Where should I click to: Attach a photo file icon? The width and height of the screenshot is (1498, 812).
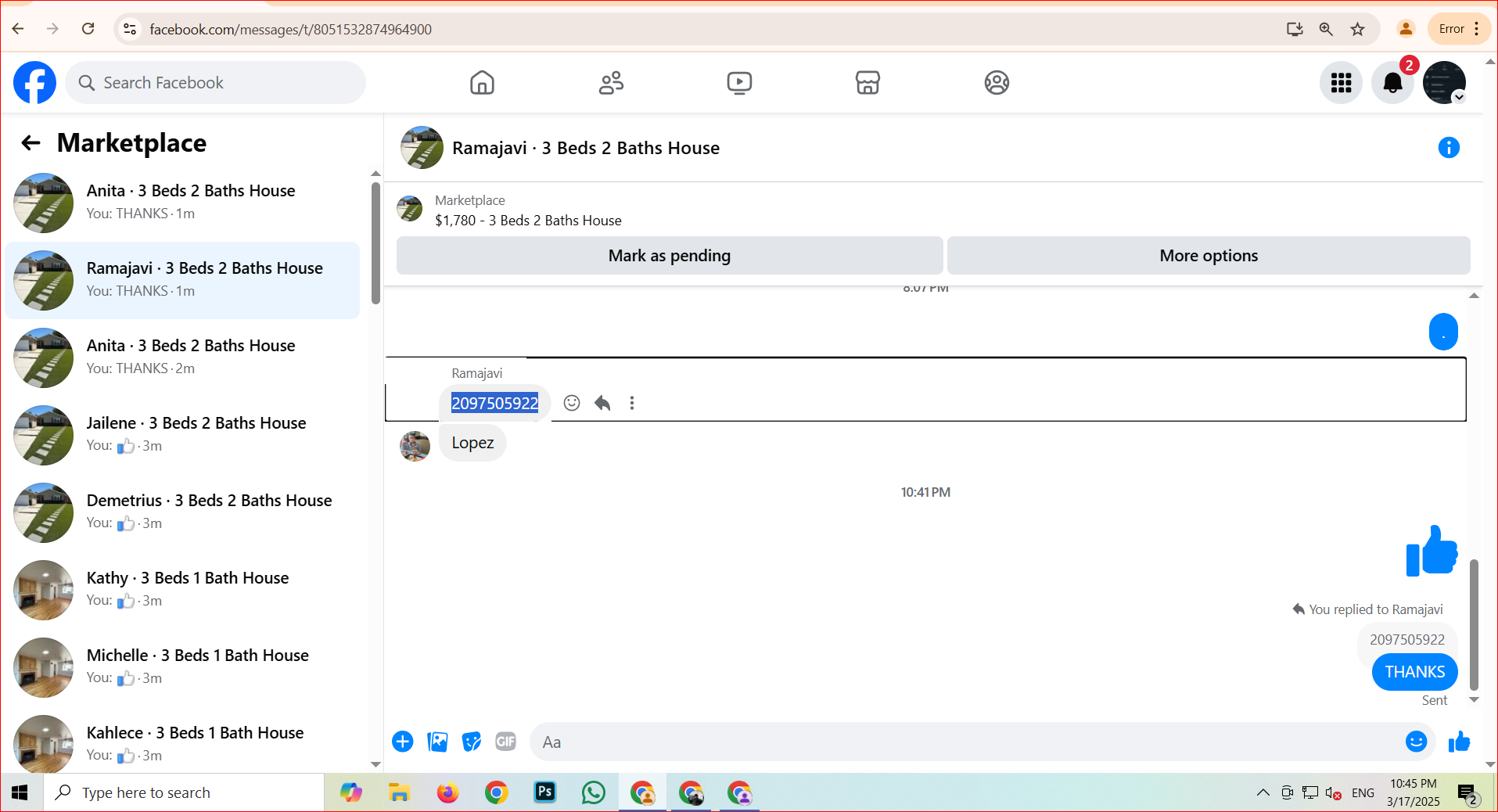(437, 742)
